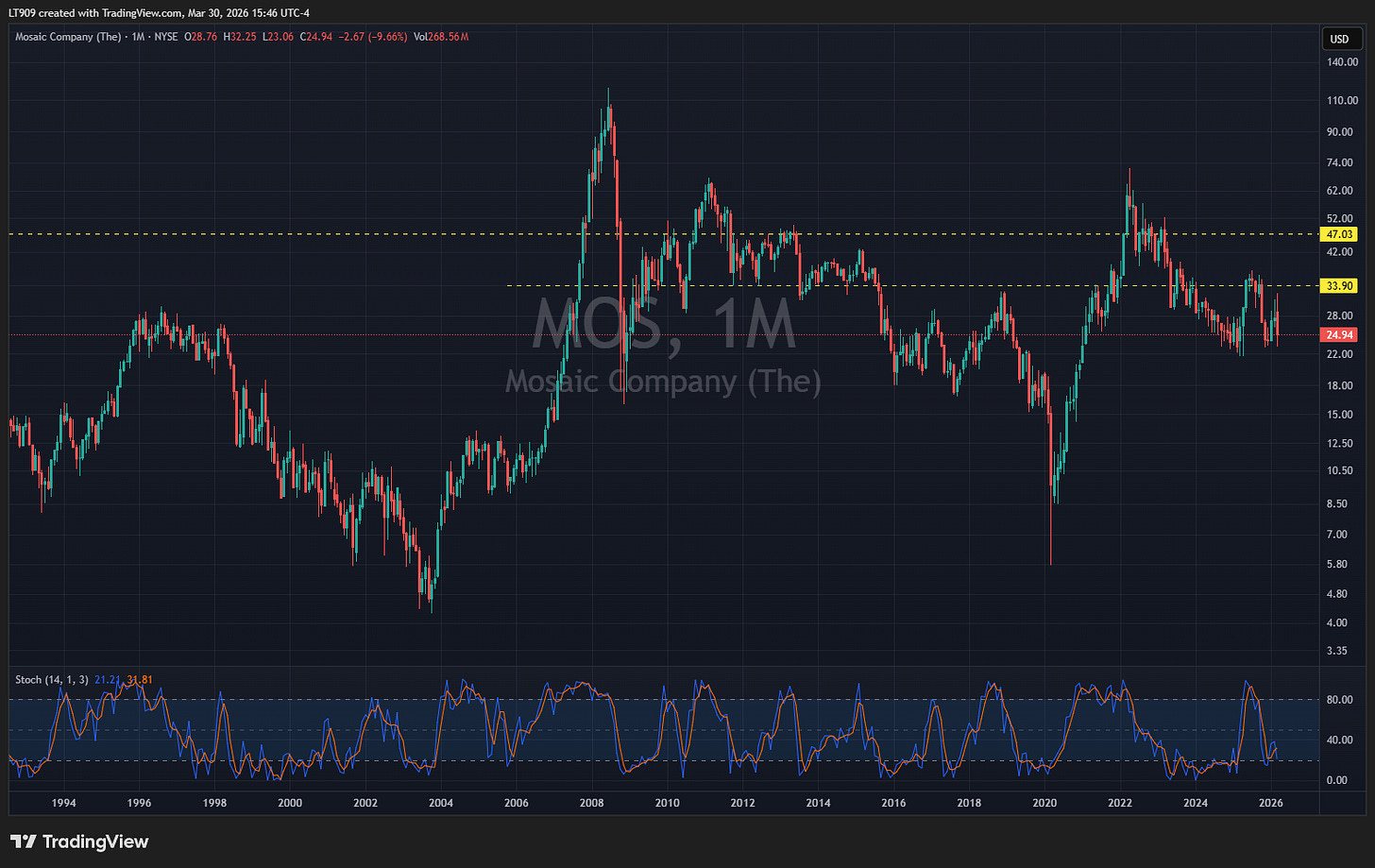1375x868 pixels.
Task: Click the yellow 33.90 price label
Action: coord(1339,286)
